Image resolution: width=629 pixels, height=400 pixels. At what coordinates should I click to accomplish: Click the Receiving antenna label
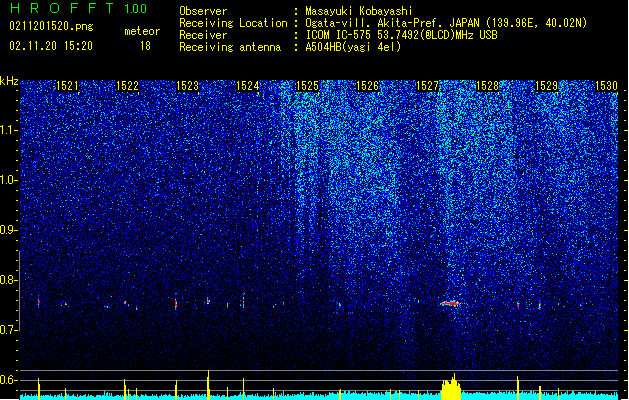click(x=230, y=47)
